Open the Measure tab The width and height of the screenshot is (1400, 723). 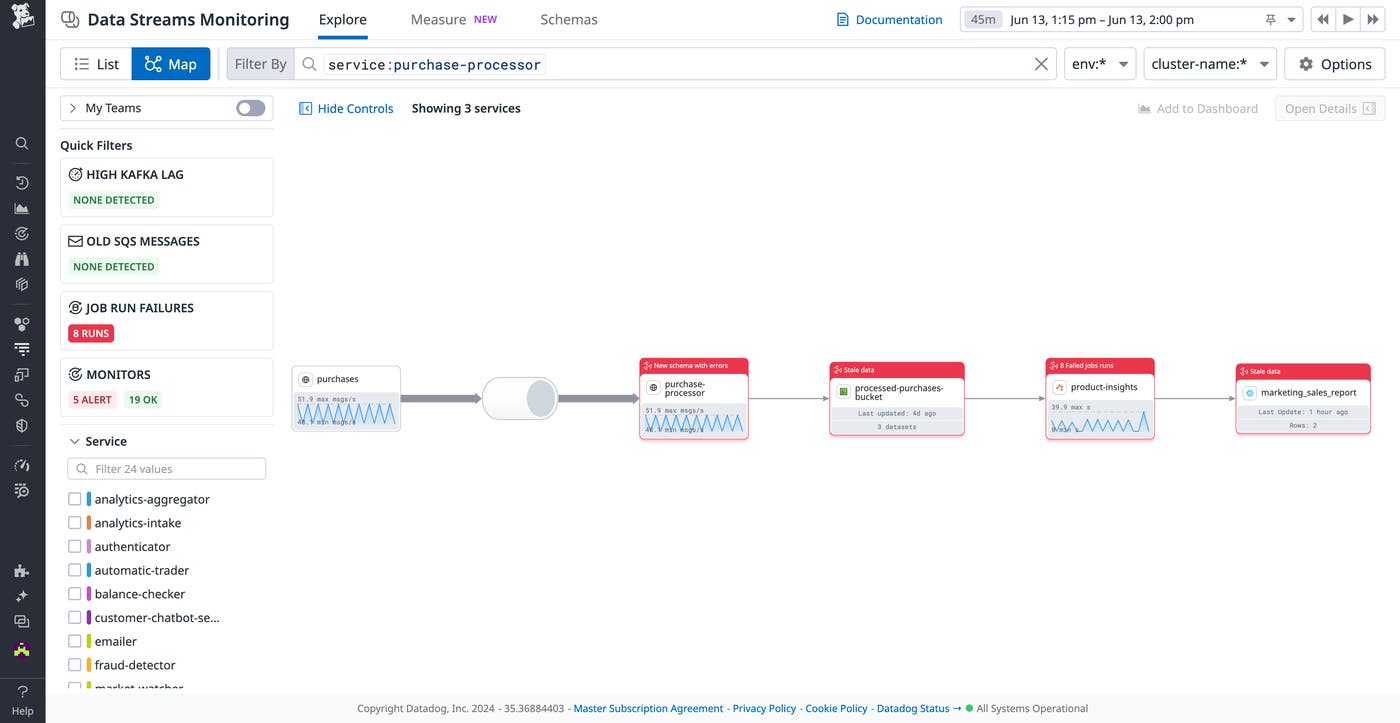(438, 19)
